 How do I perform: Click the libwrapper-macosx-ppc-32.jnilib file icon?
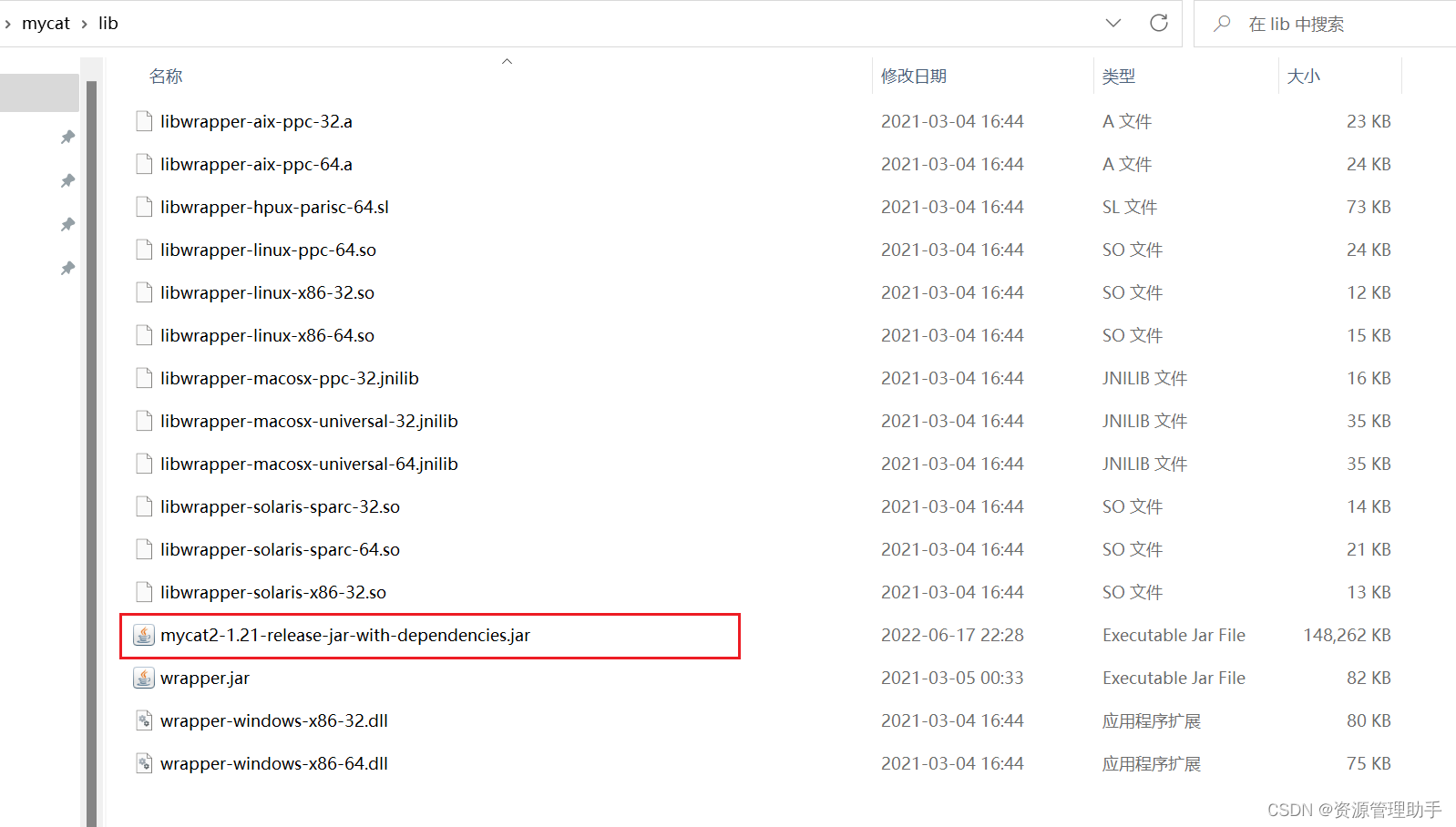click(144, 378)
